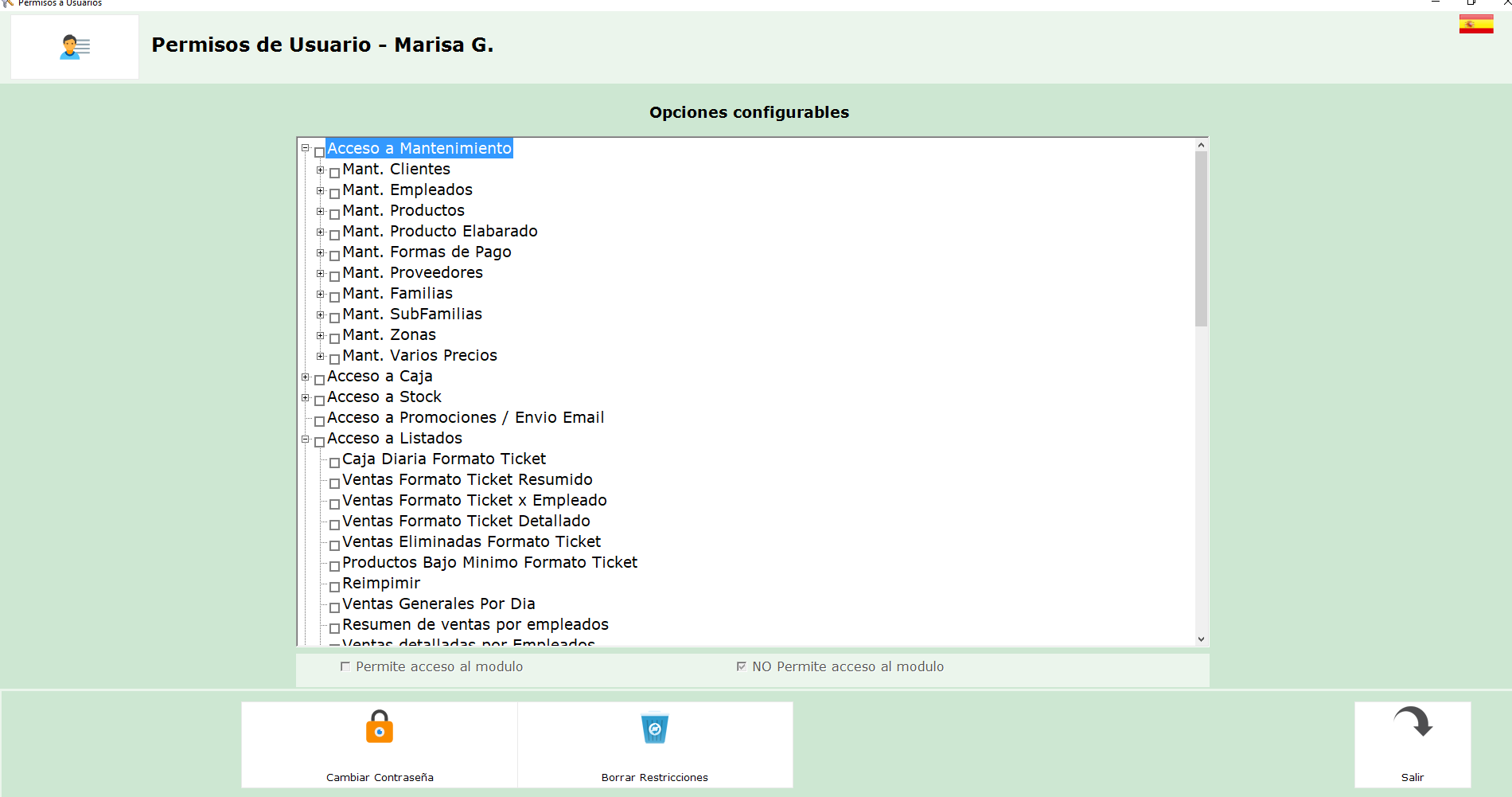
Task: Collapse the Acceso a Mantenimiento node
Action: coord(305,148)
